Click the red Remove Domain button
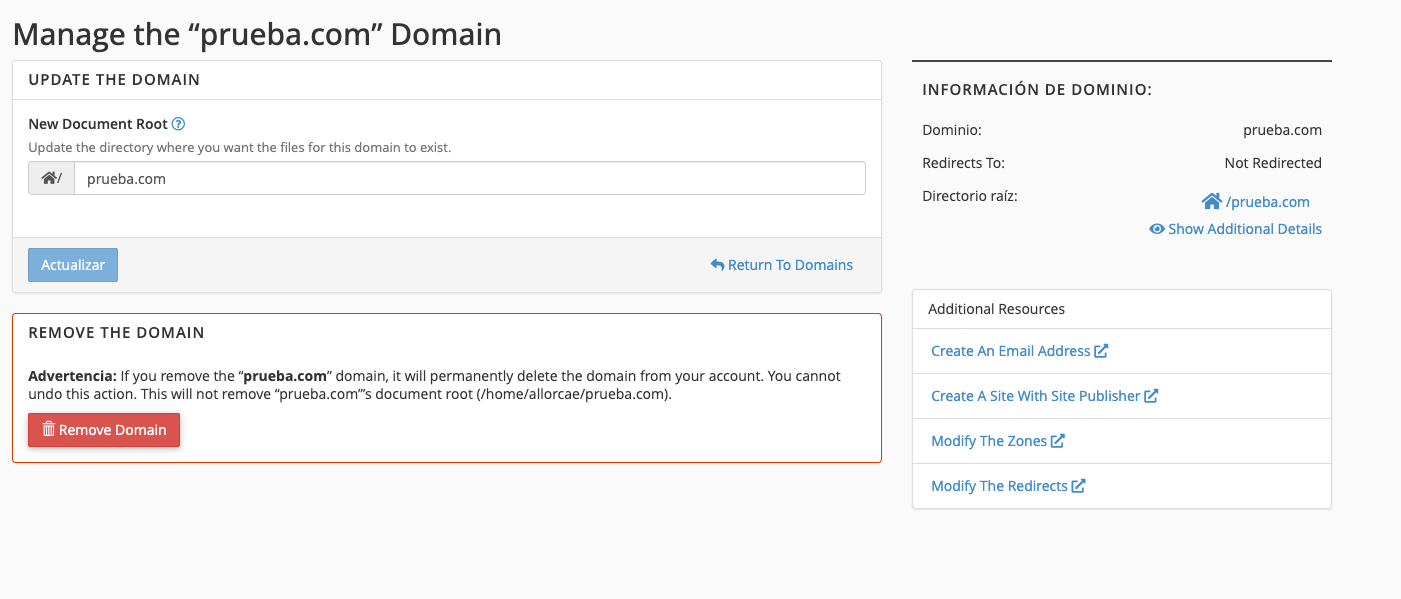1401x599 pixels. [104, 430]
